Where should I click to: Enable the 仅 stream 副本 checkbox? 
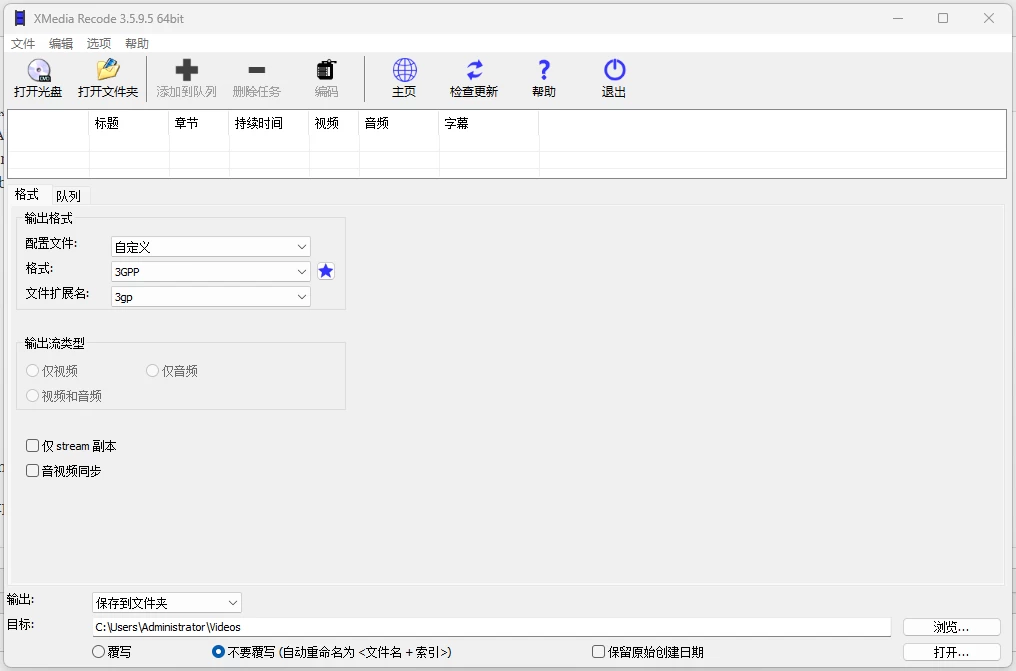click(x=33, y=446)
